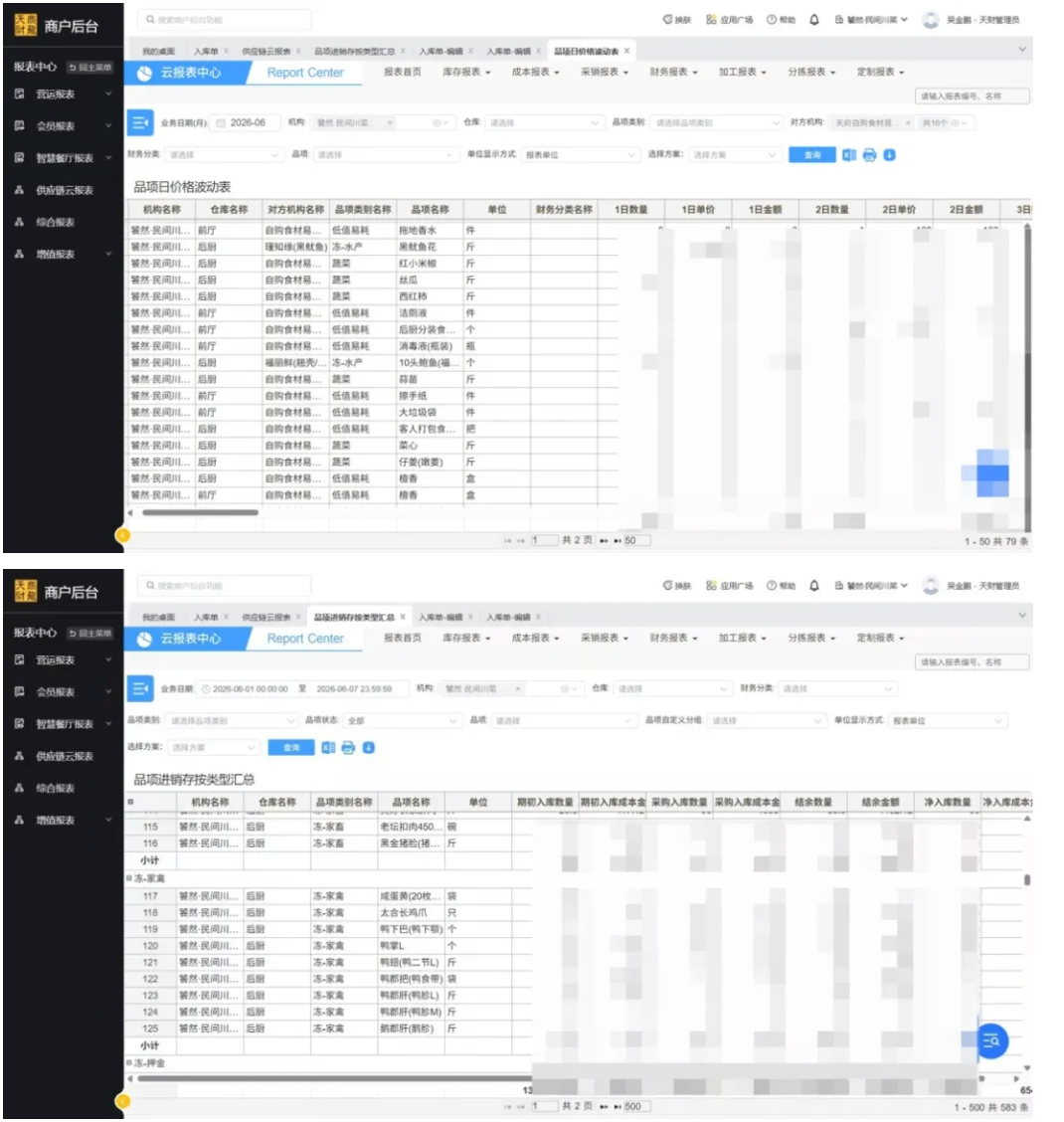
Task: Open 应用广场 in bottom screenshot header
Action: click(729, 585)
